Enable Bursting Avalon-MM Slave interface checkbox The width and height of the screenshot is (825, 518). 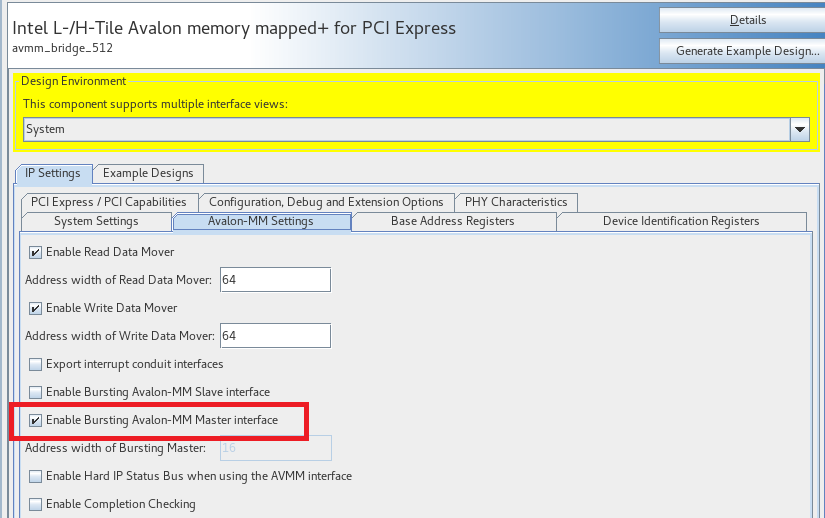35,392
